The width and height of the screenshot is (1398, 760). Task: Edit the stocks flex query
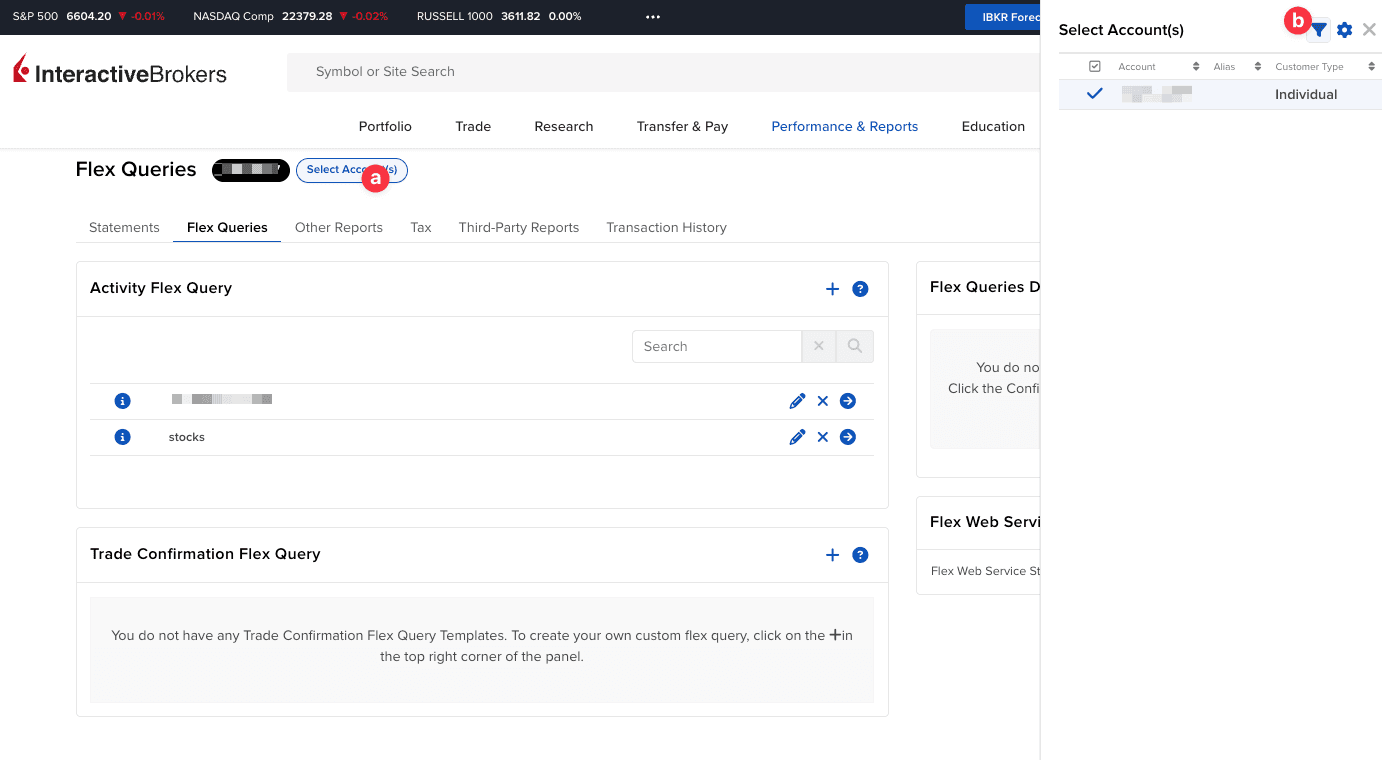[x=797, y=437]
